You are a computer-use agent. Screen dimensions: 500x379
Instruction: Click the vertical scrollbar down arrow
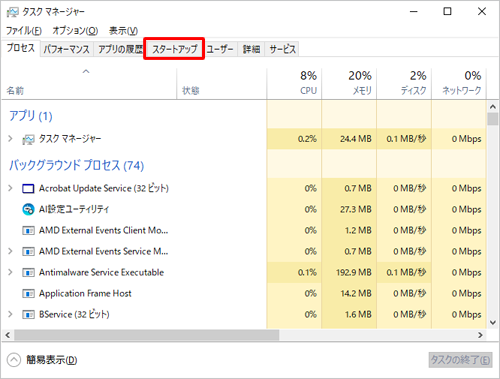493,323
